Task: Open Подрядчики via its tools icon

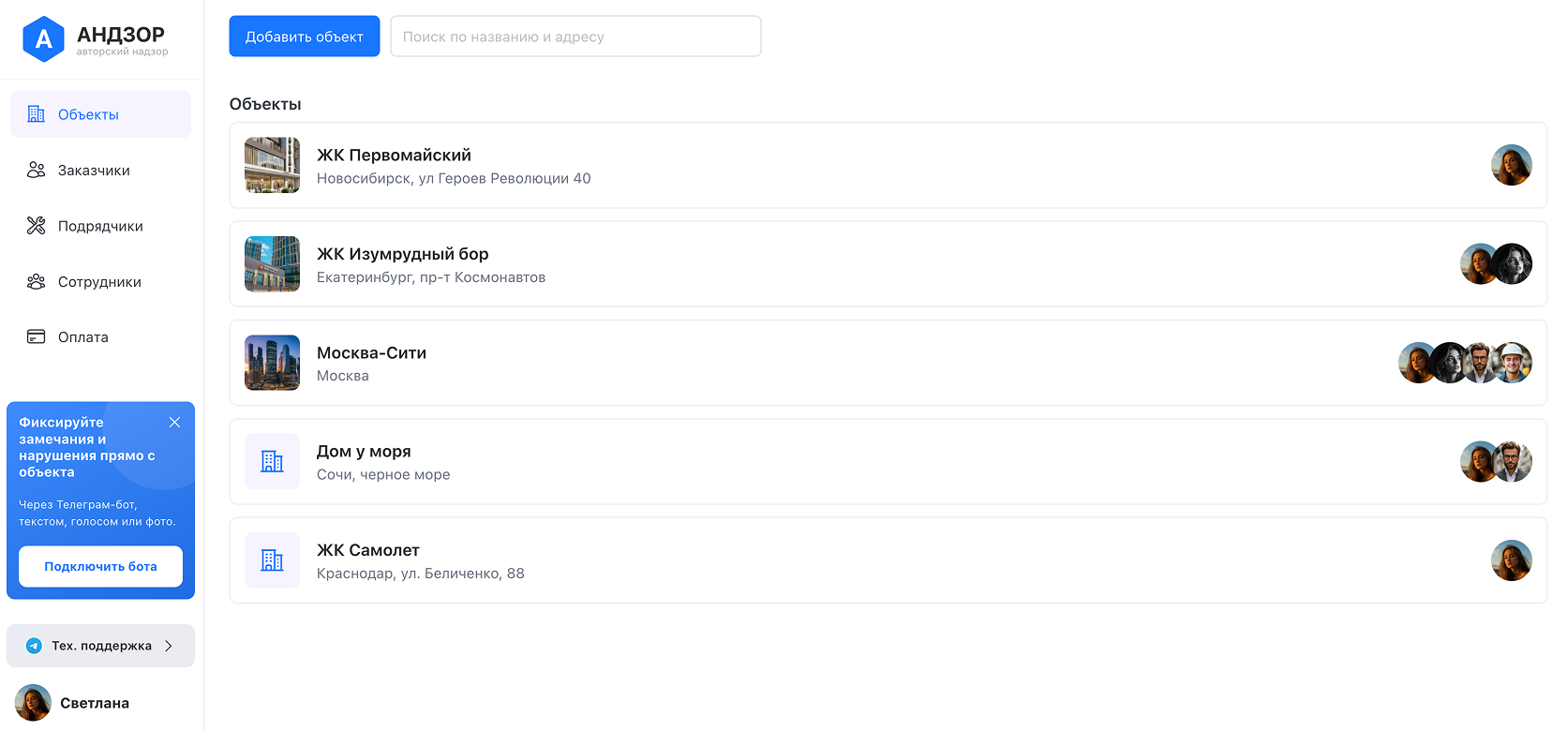Action: tap(37, 226)
